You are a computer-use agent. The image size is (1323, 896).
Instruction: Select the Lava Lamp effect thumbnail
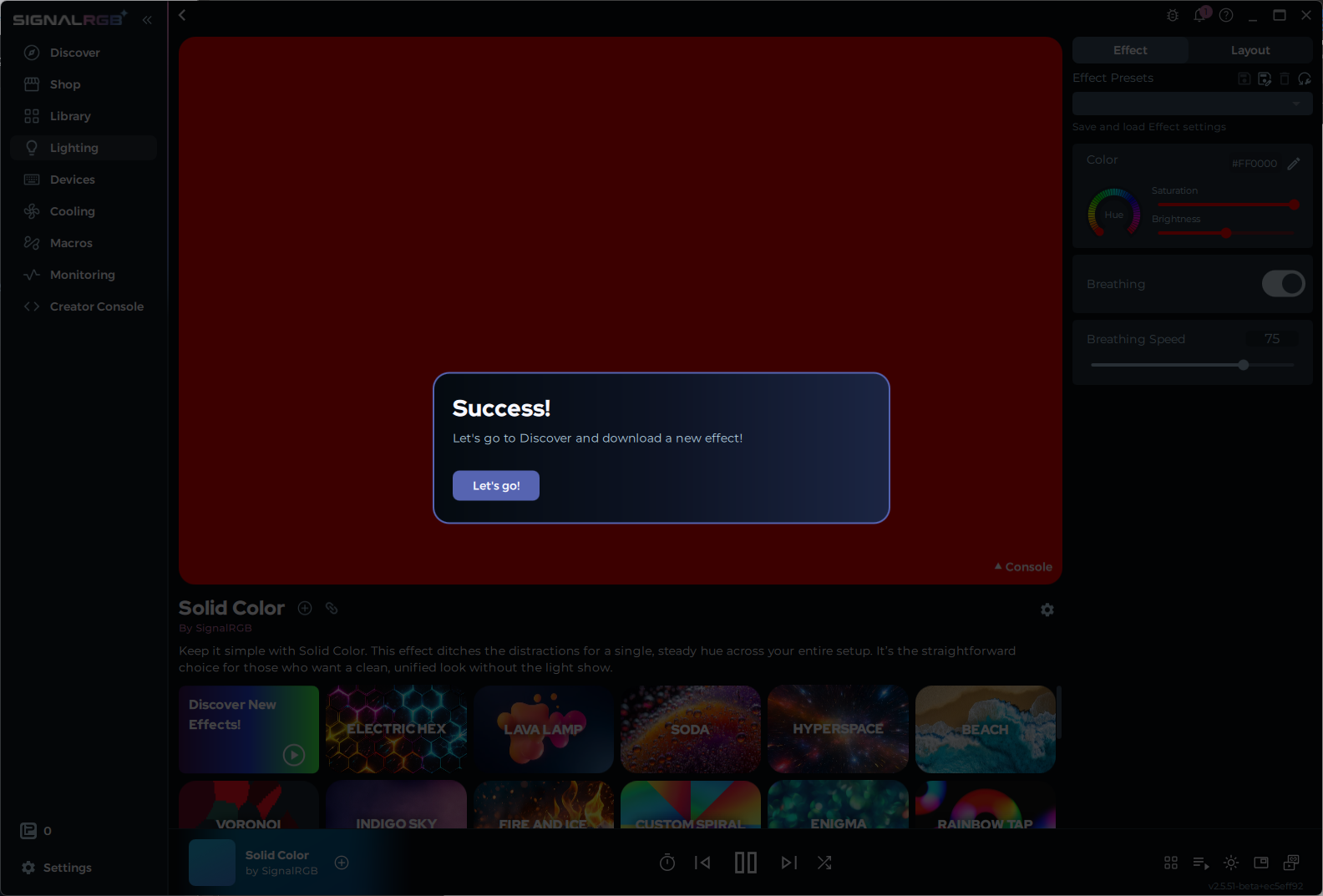click(544, 729)
